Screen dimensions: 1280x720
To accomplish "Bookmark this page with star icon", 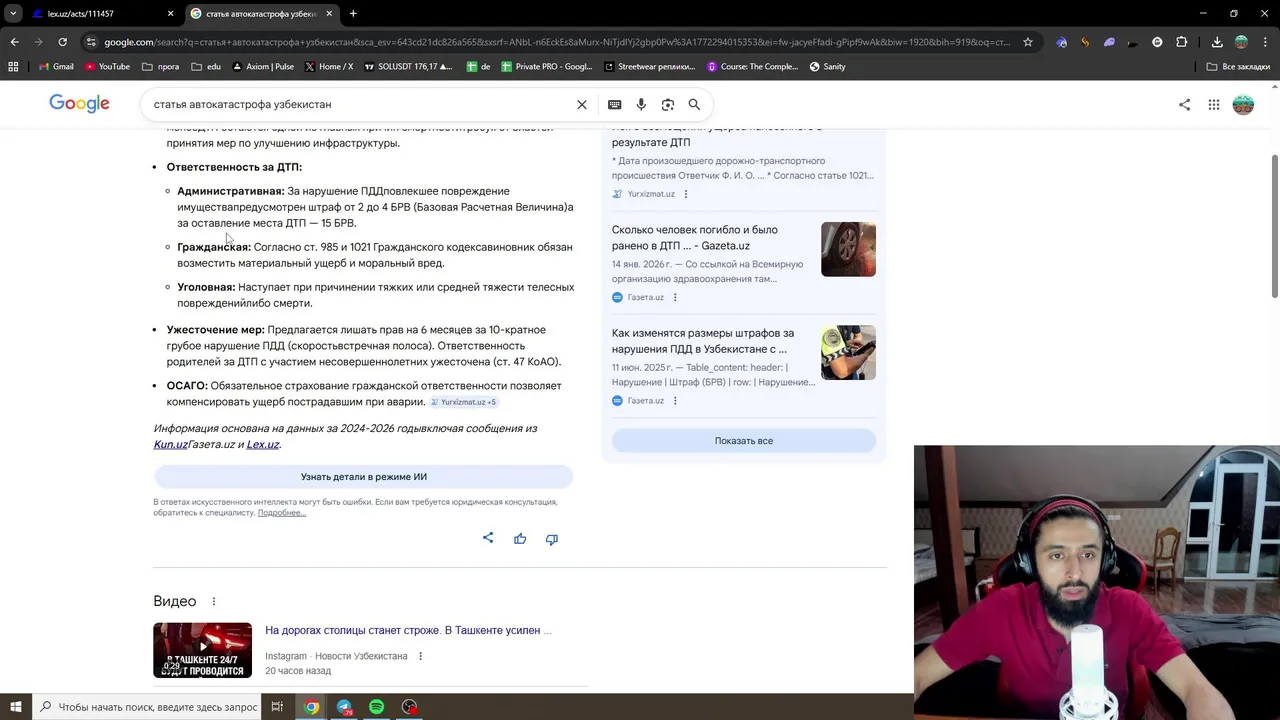I will [x=1027, y=42].
